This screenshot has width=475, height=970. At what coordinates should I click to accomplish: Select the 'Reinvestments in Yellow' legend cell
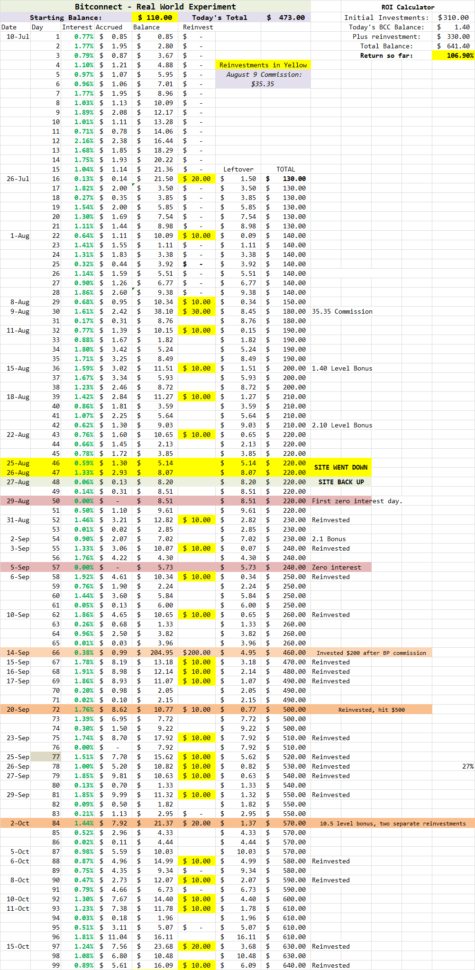click(263, 64)
